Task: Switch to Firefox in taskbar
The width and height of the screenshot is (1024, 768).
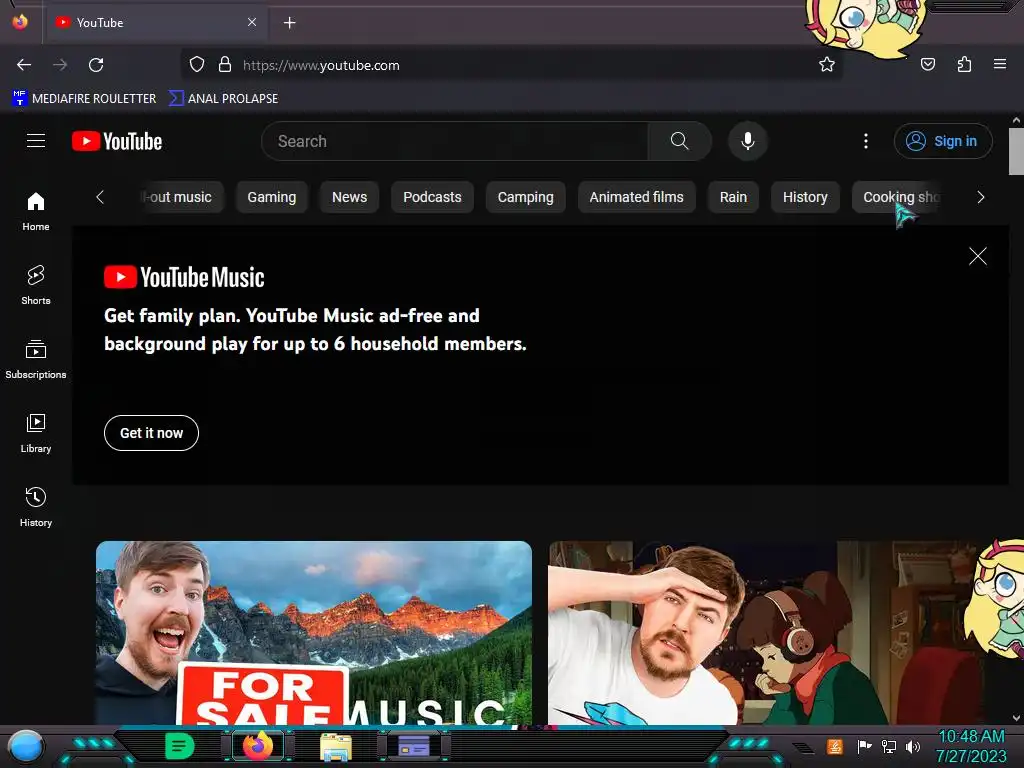Action: 258,746
